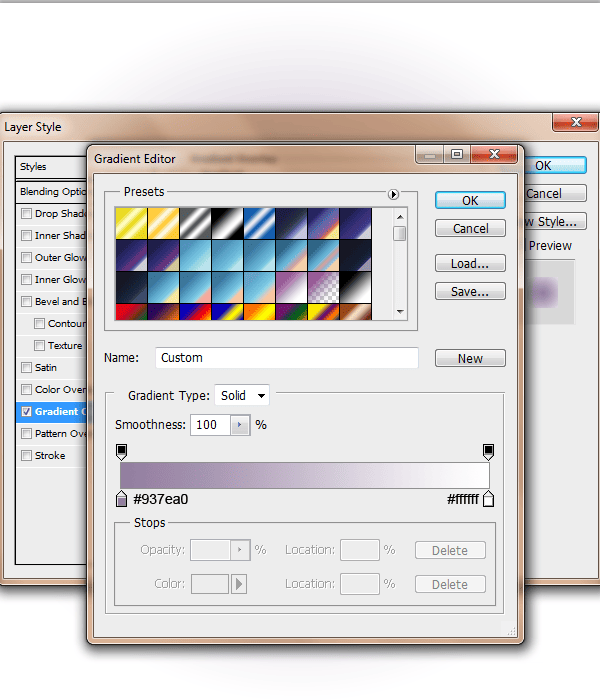The height and width of the screenshot is (700, 600).
Task: Pick the black-to-white preset in third row
Action: (355, 288)
